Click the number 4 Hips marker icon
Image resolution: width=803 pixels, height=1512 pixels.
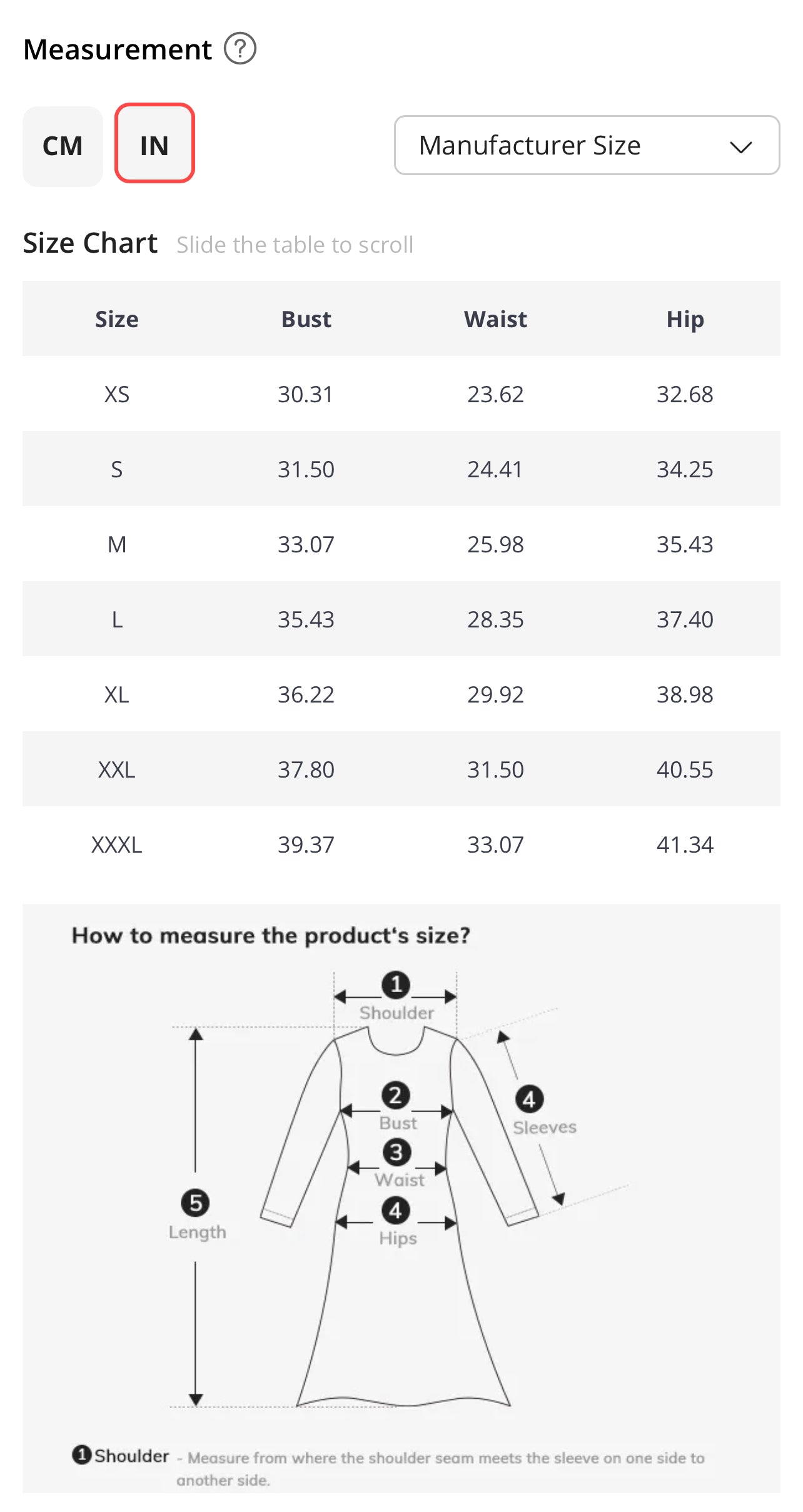396,1210
